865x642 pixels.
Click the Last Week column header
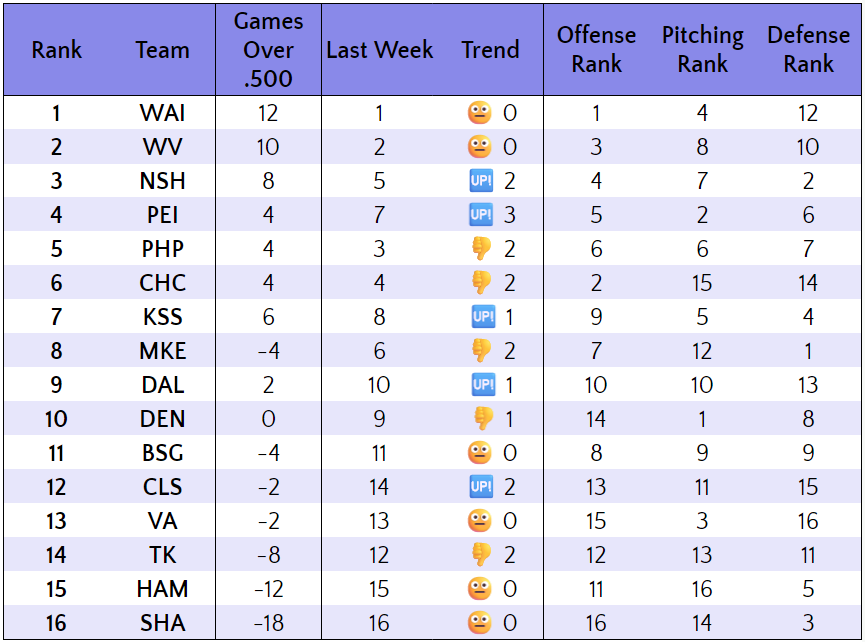pyautogui.click(x=380, y=50)
